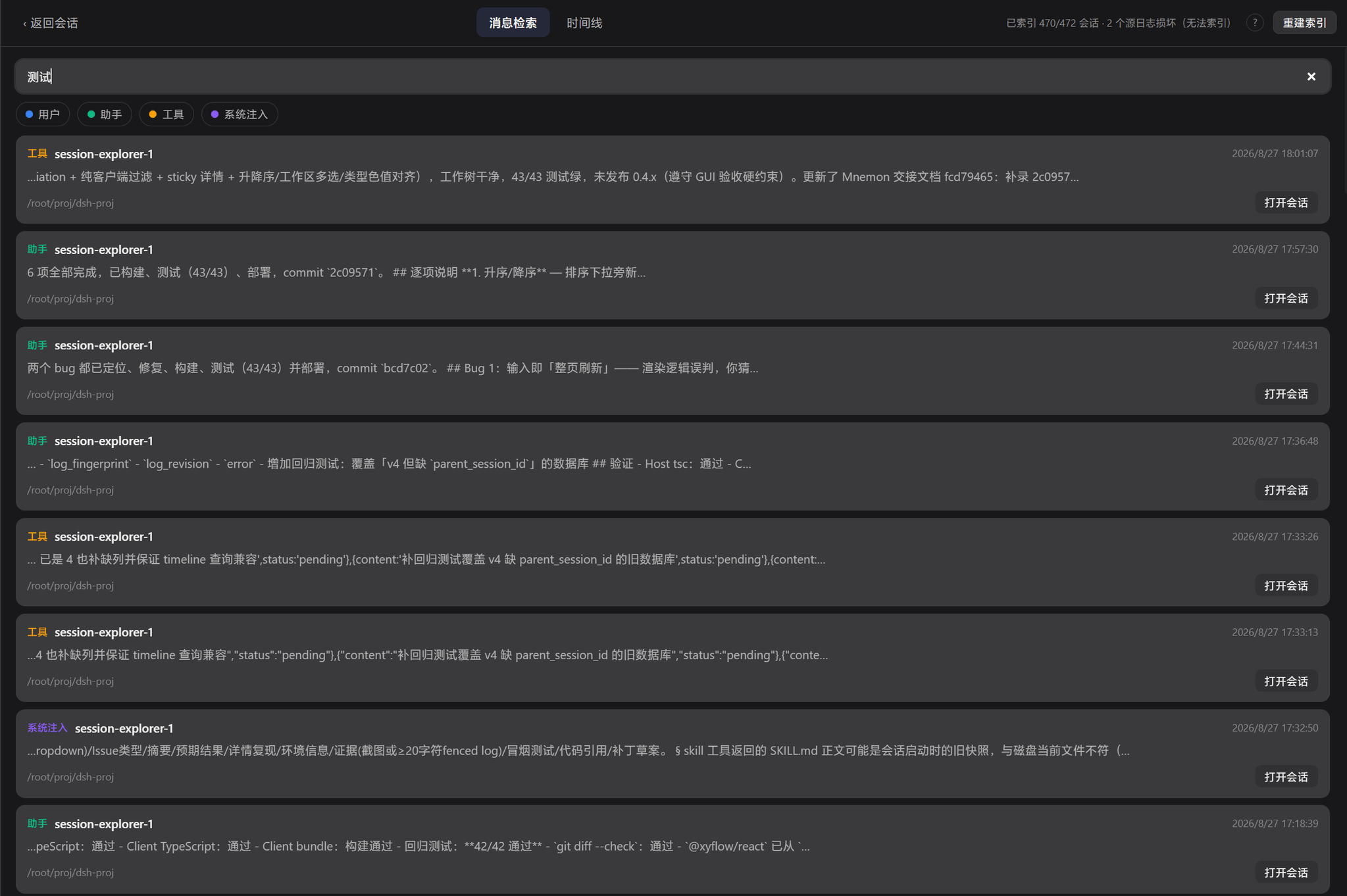Click 助手 label on the 17:18:39 result
1347x896 pixels.
tap(37, 824)
